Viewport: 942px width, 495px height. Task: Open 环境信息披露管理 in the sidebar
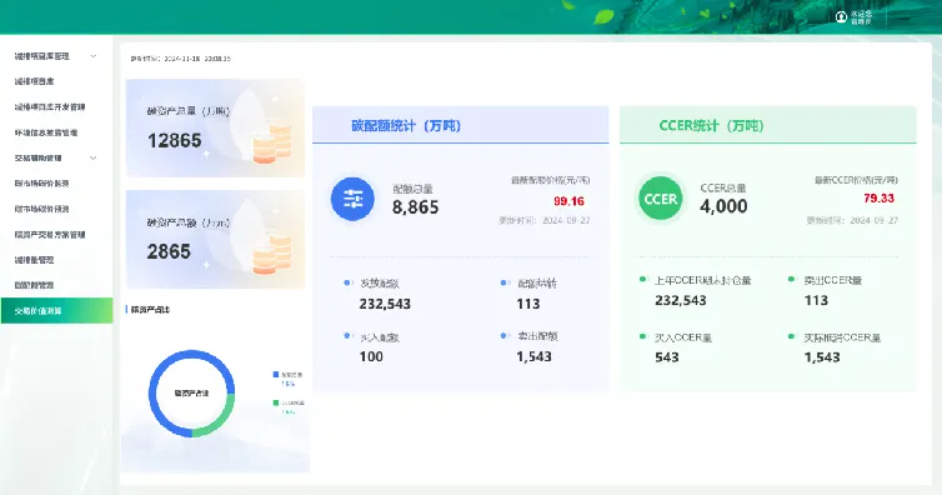coord(46,132)
